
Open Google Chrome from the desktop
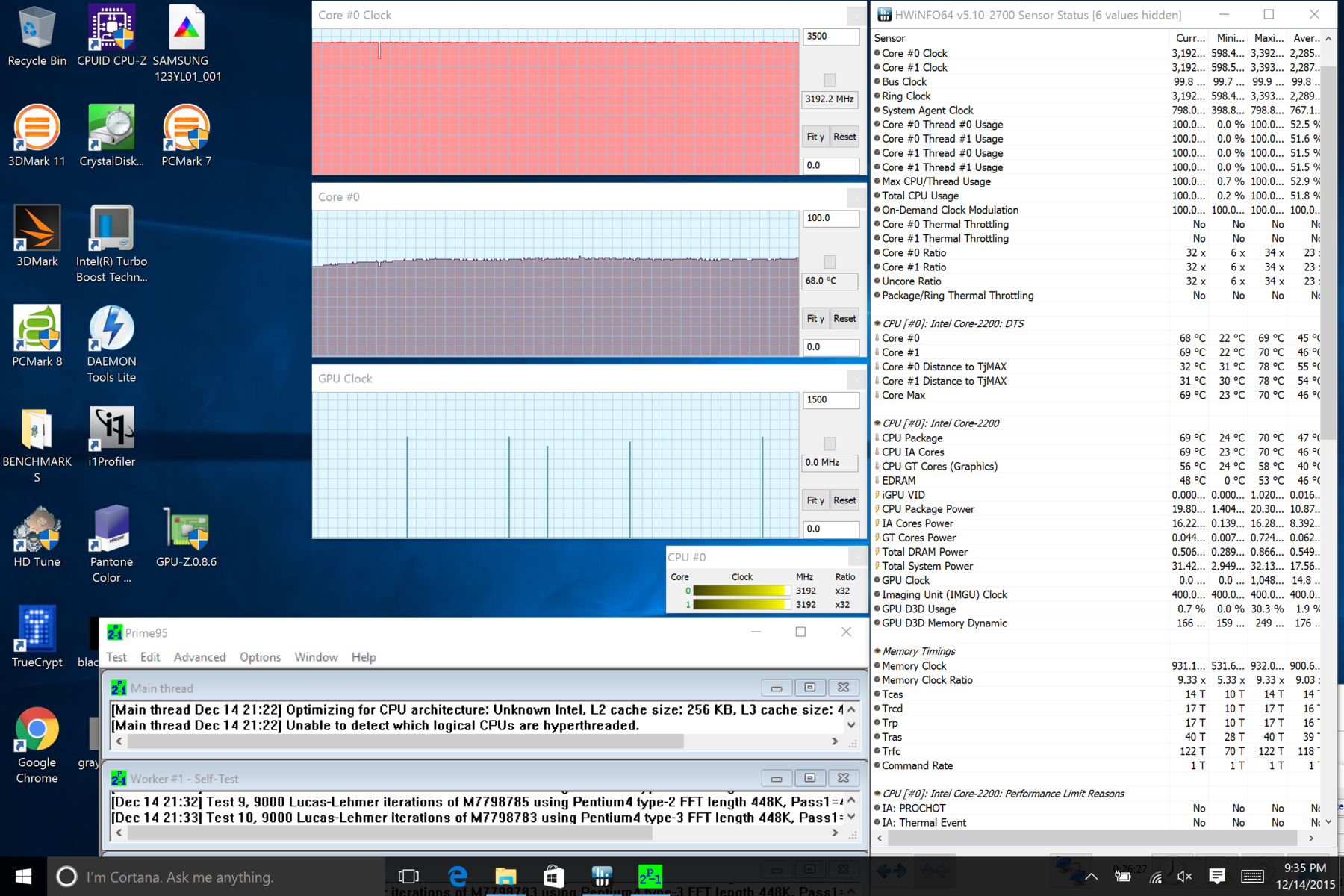37,744
